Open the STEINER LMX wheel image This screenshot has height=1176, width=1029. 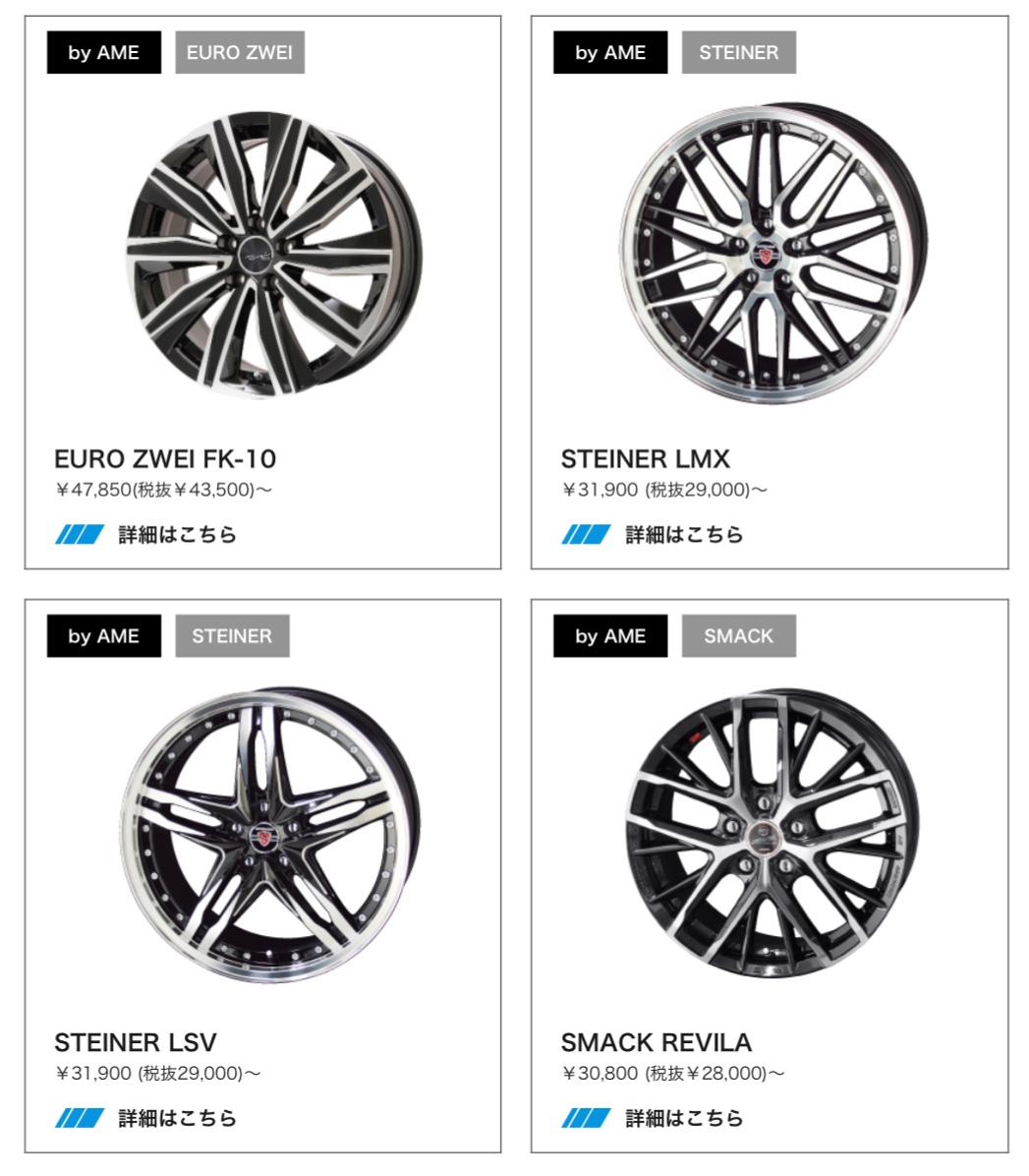774,254
